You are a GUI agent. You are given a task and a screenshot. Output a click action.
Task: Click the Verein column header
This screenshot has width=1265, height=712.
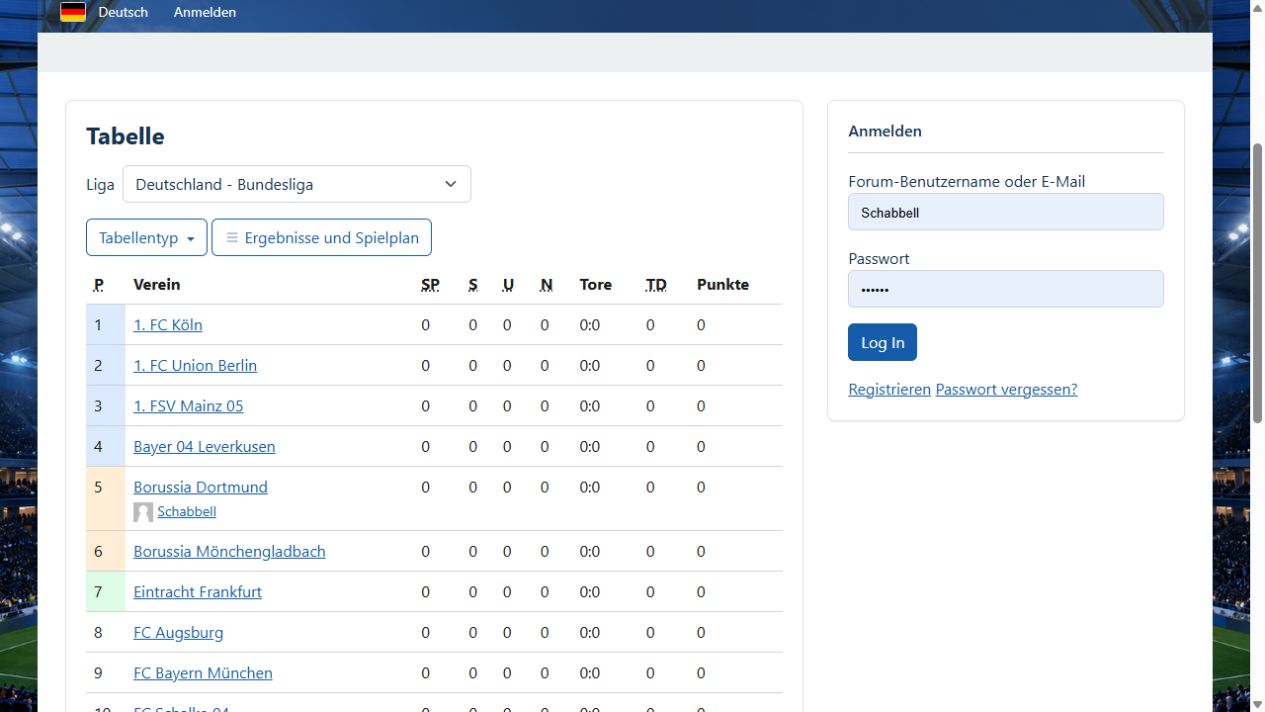pyautogui.click(x=157, y=285)
